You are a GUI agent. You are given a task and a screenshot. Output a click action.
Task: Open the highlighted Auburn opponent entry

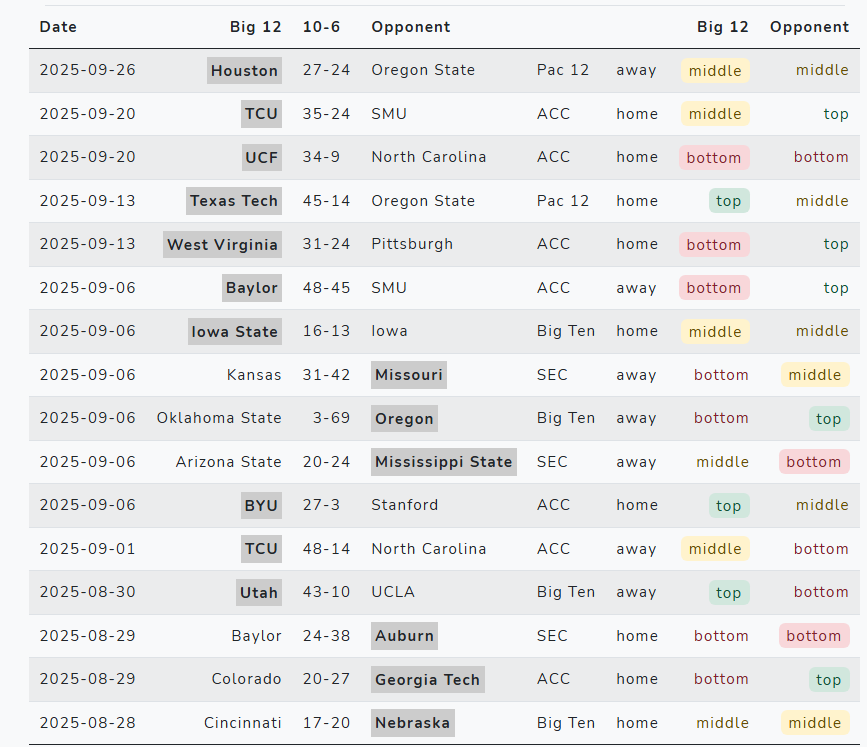pyautogui.click(x=404, y=636)
